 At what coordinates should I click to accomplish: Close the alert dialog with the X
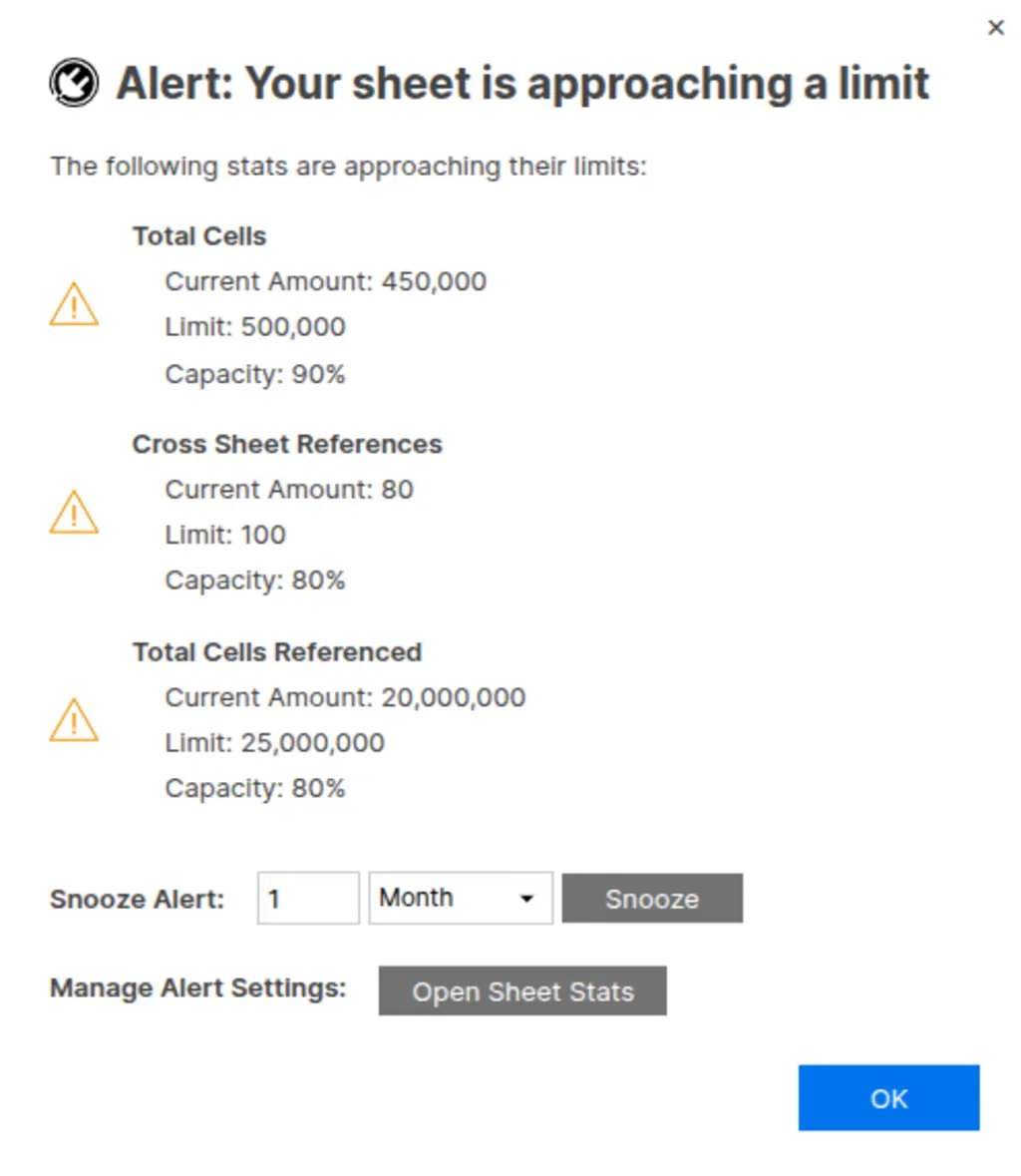click(x=995, y=28)
